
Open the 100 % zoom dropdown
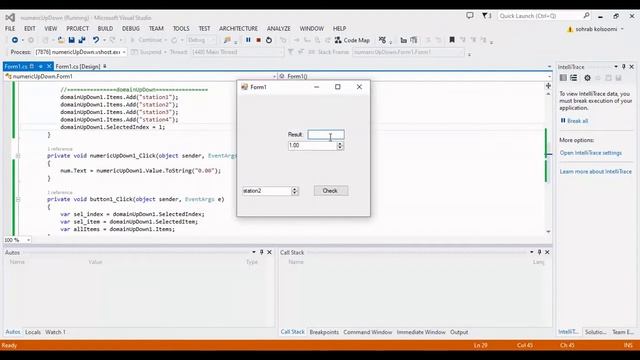click(28, 240)
